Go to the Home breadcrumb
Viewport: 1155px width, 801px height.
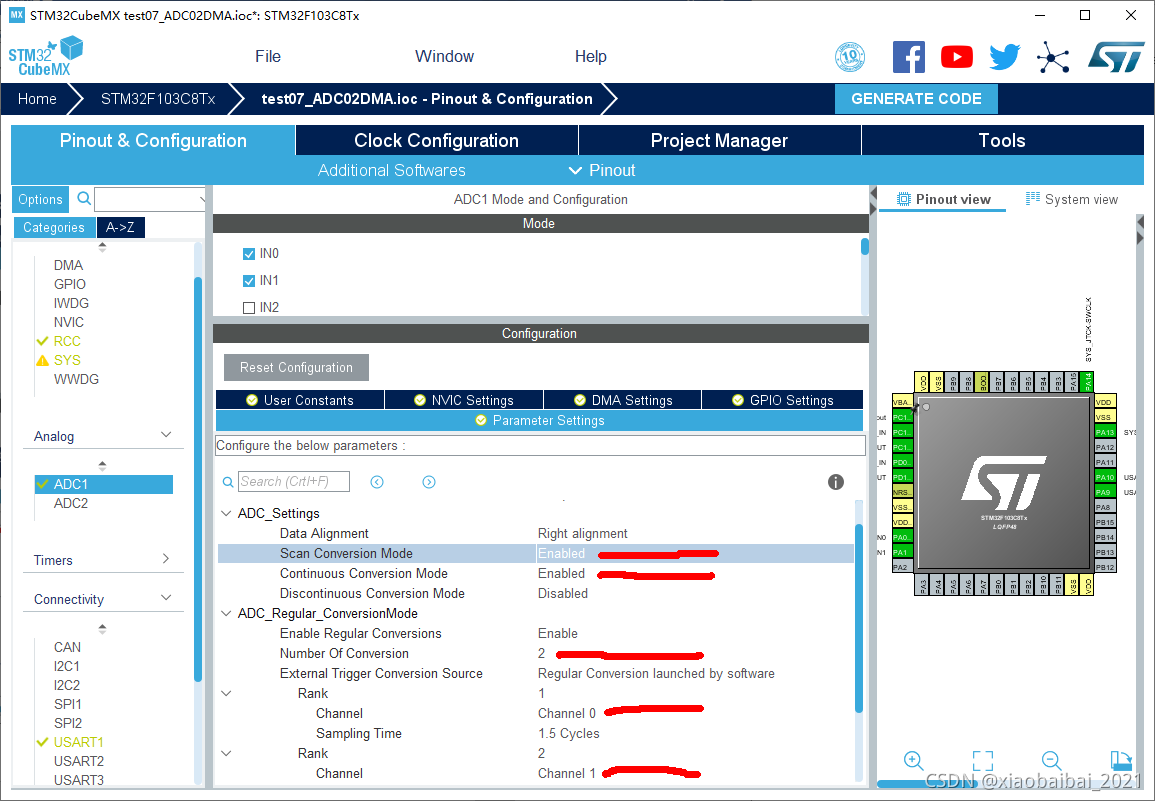coord(37,99)
